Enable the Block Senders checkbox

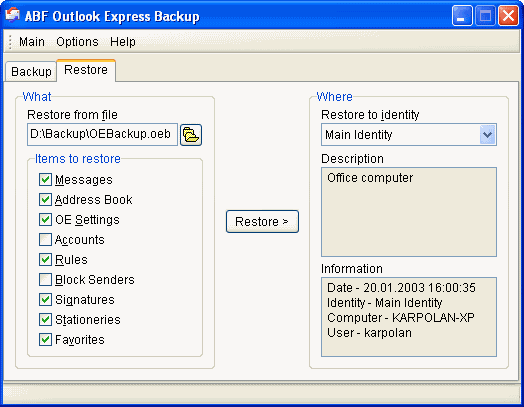pyautogui.click(x=45, y=279)
